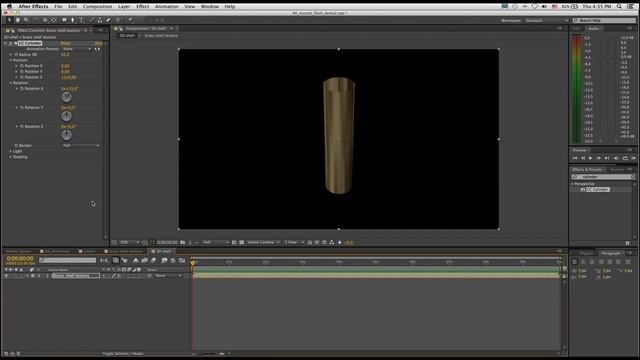Toggle the Radius stopwatch
The width and height of the screenshot is (640, 360).
point(16,54)
